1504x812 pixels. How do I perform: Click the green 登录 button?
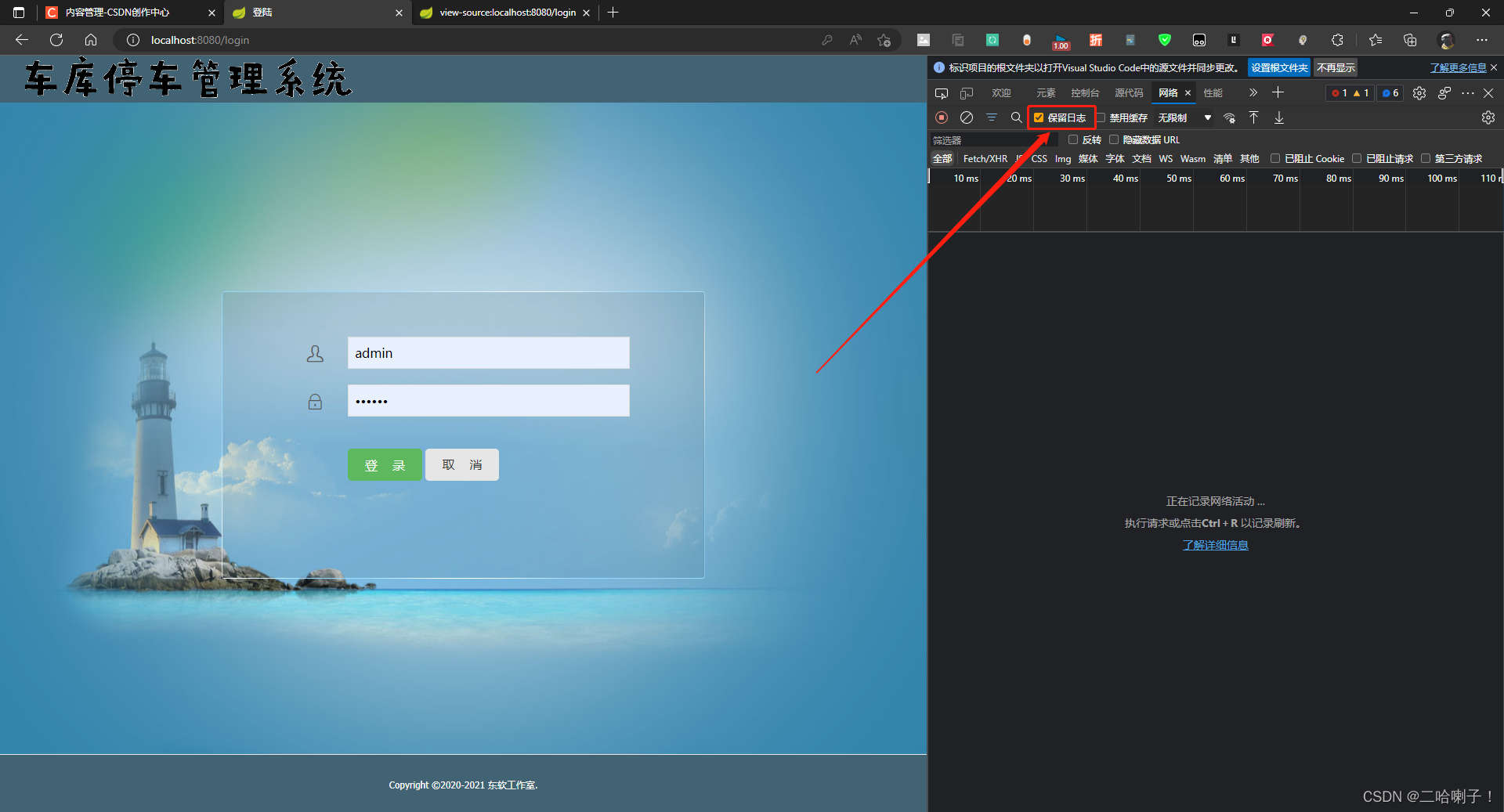pyautogui.click(x=385, y=465)
